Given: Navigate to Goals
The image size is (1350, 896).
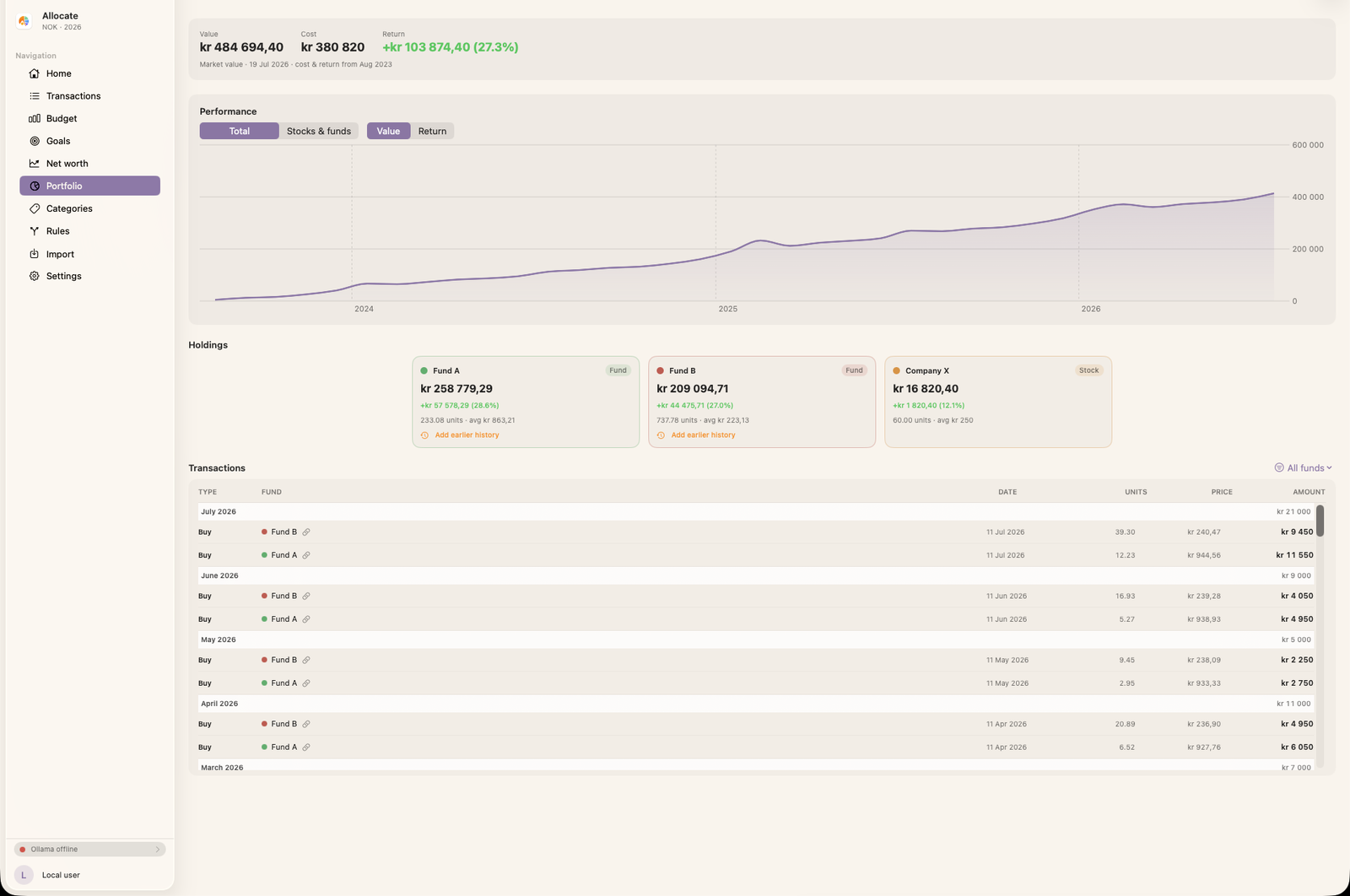Looking at the screenshot, I should tap(89, 141).
